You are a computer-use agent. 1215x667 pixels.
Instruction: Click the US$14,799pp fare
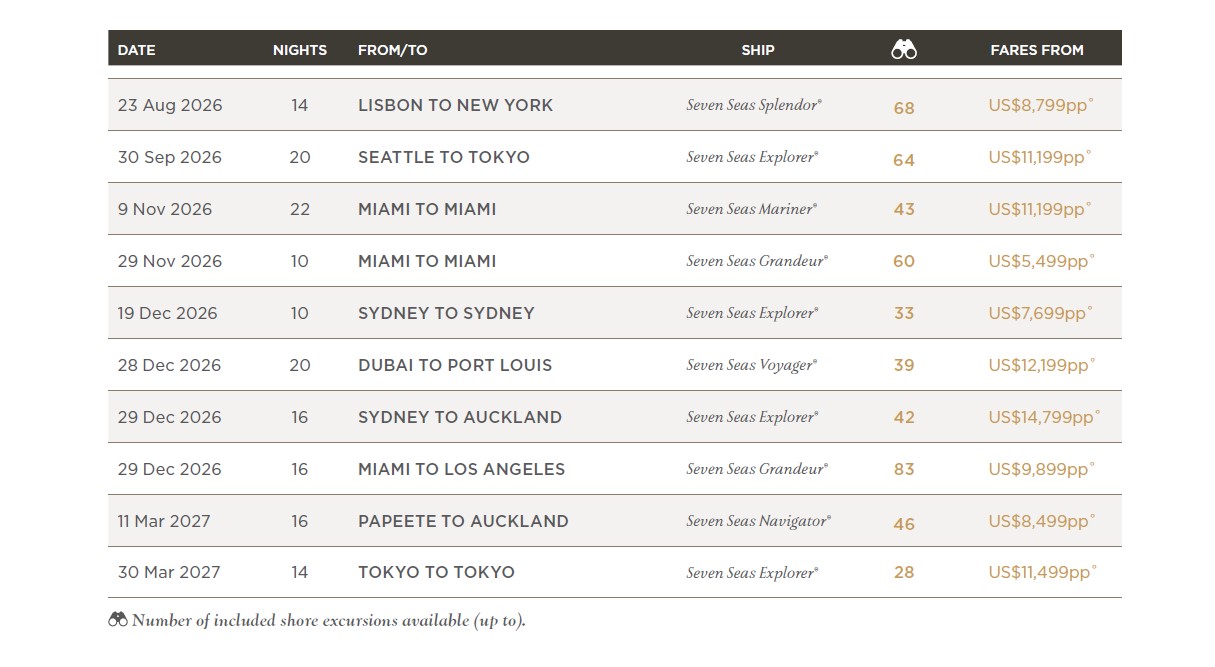1043,417
